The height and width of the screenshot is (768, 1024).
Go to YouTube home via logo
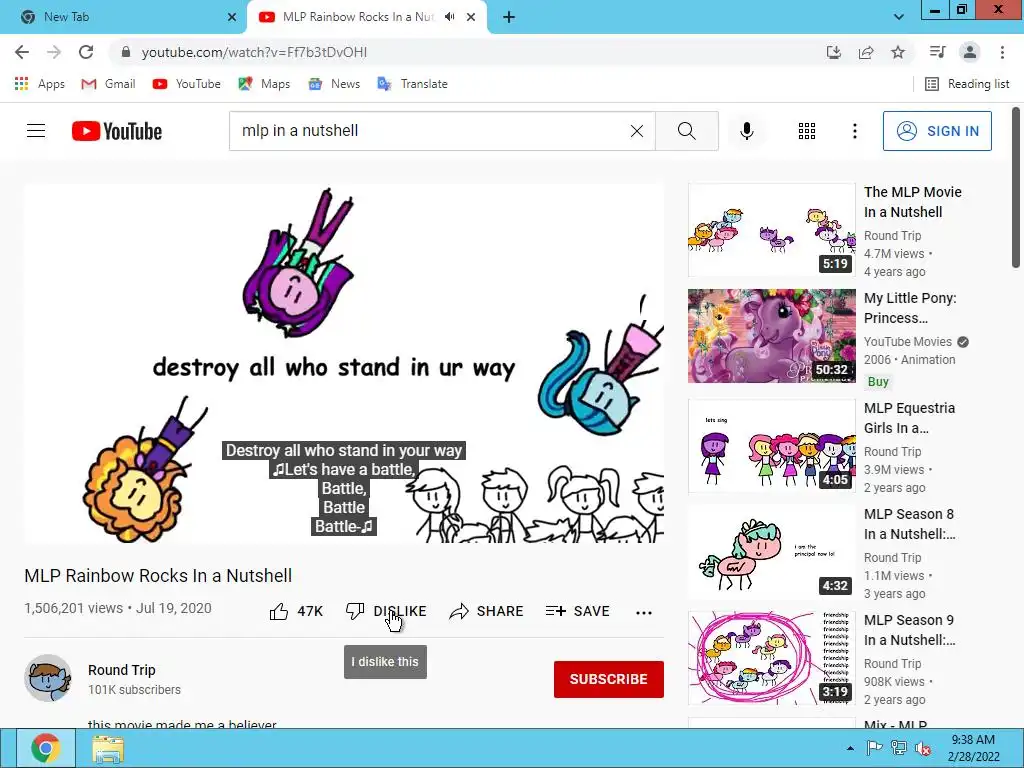(x=117, y=131)
